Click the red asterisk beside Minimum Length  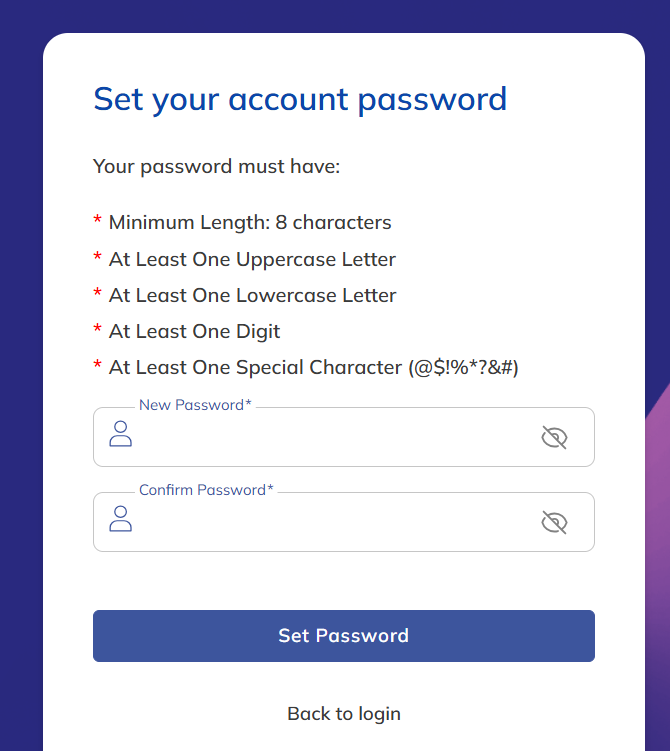[x=98, y=221]
